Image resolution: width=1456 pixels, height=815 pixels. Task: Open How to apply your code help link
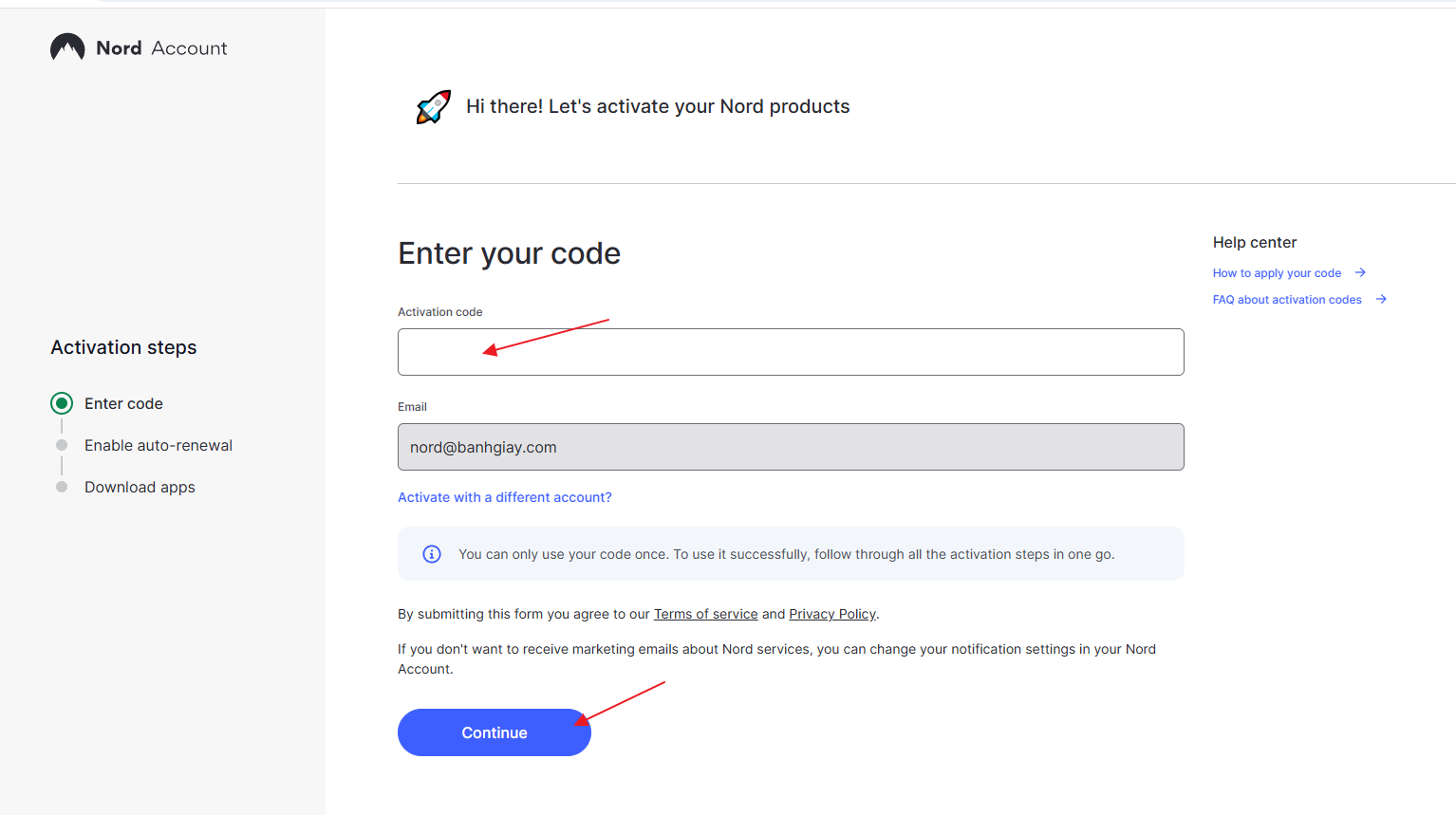pos(1277,273)
